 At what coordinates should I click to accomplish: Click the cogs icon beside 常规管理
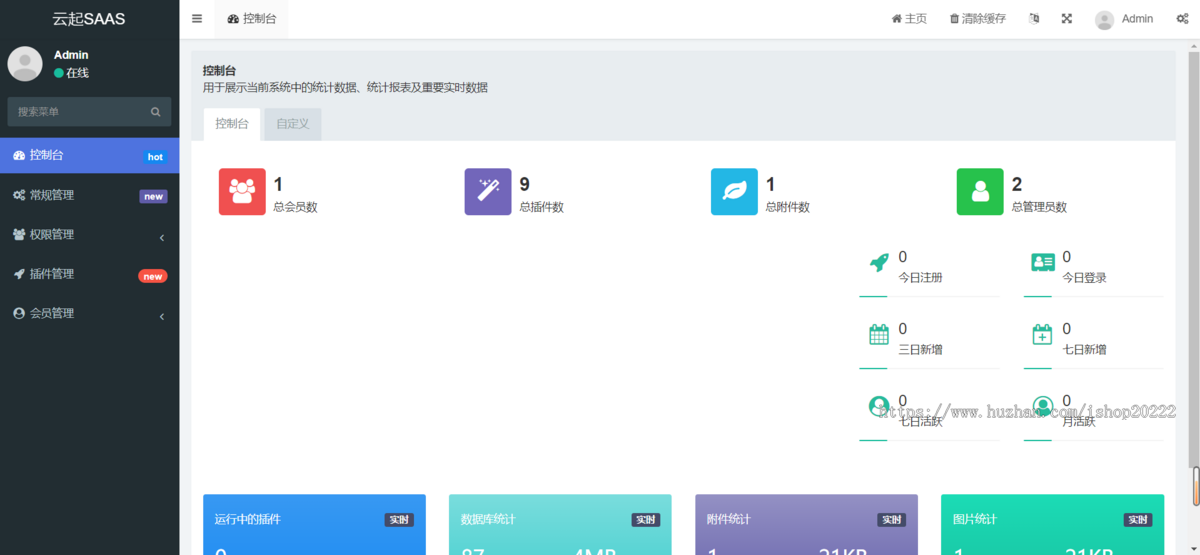tap(19, 195)
